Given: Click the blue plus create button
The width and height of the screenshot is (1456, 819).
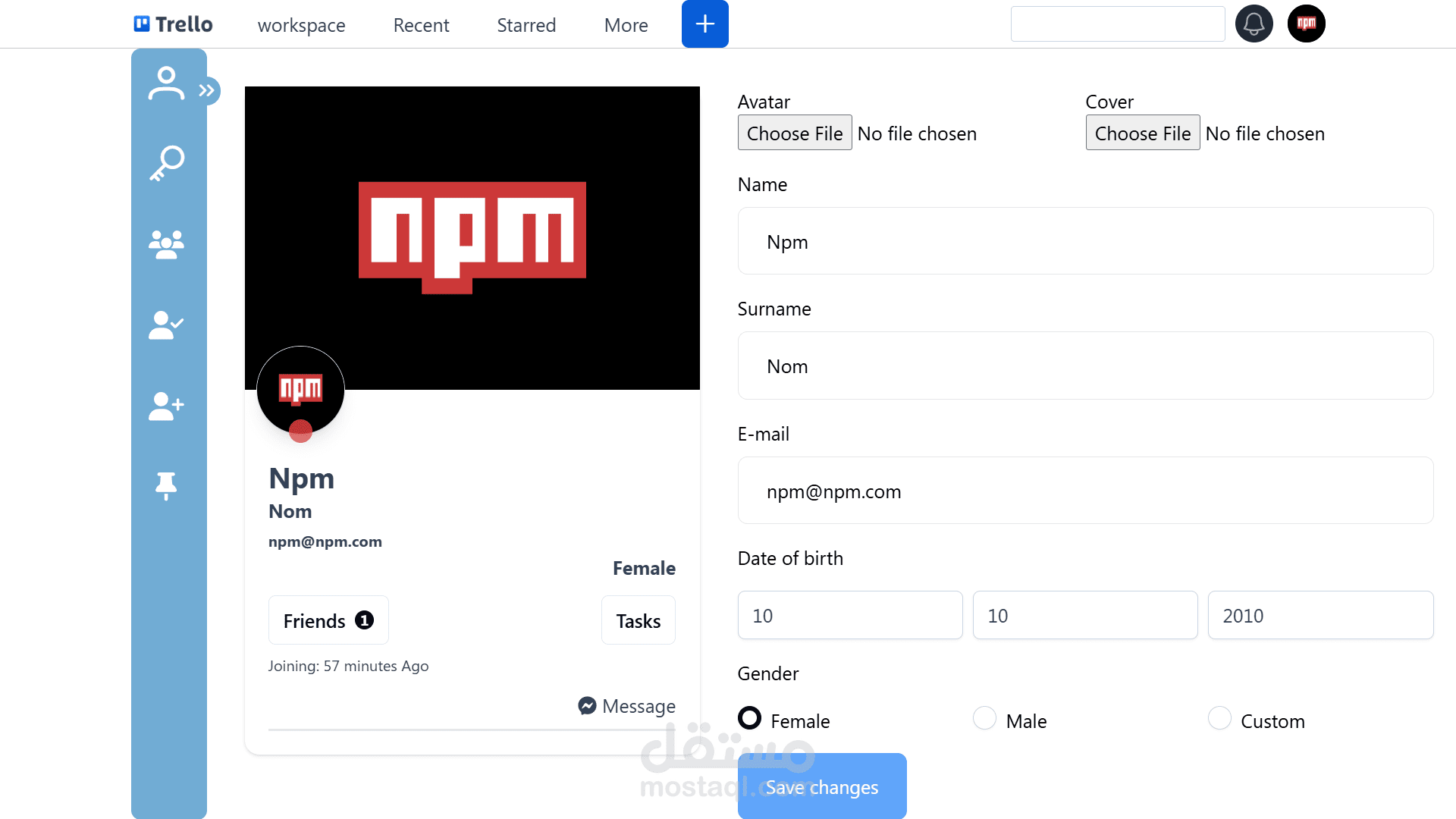Looking at the screenshot, I should pos(704,24).
